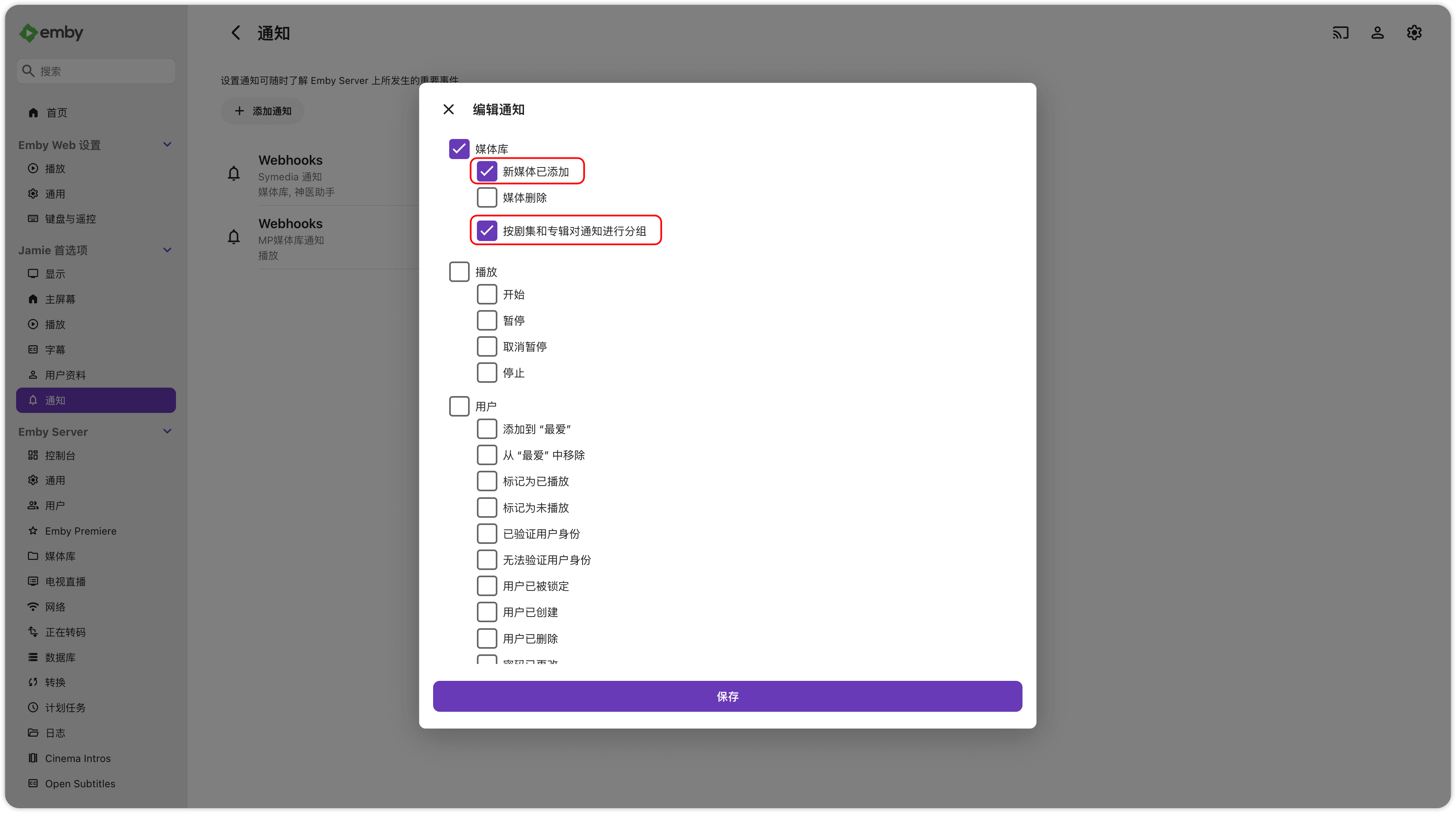Click bell icon of Symedia Webhooks
1456x813 pixels.
tap(233, 174)
